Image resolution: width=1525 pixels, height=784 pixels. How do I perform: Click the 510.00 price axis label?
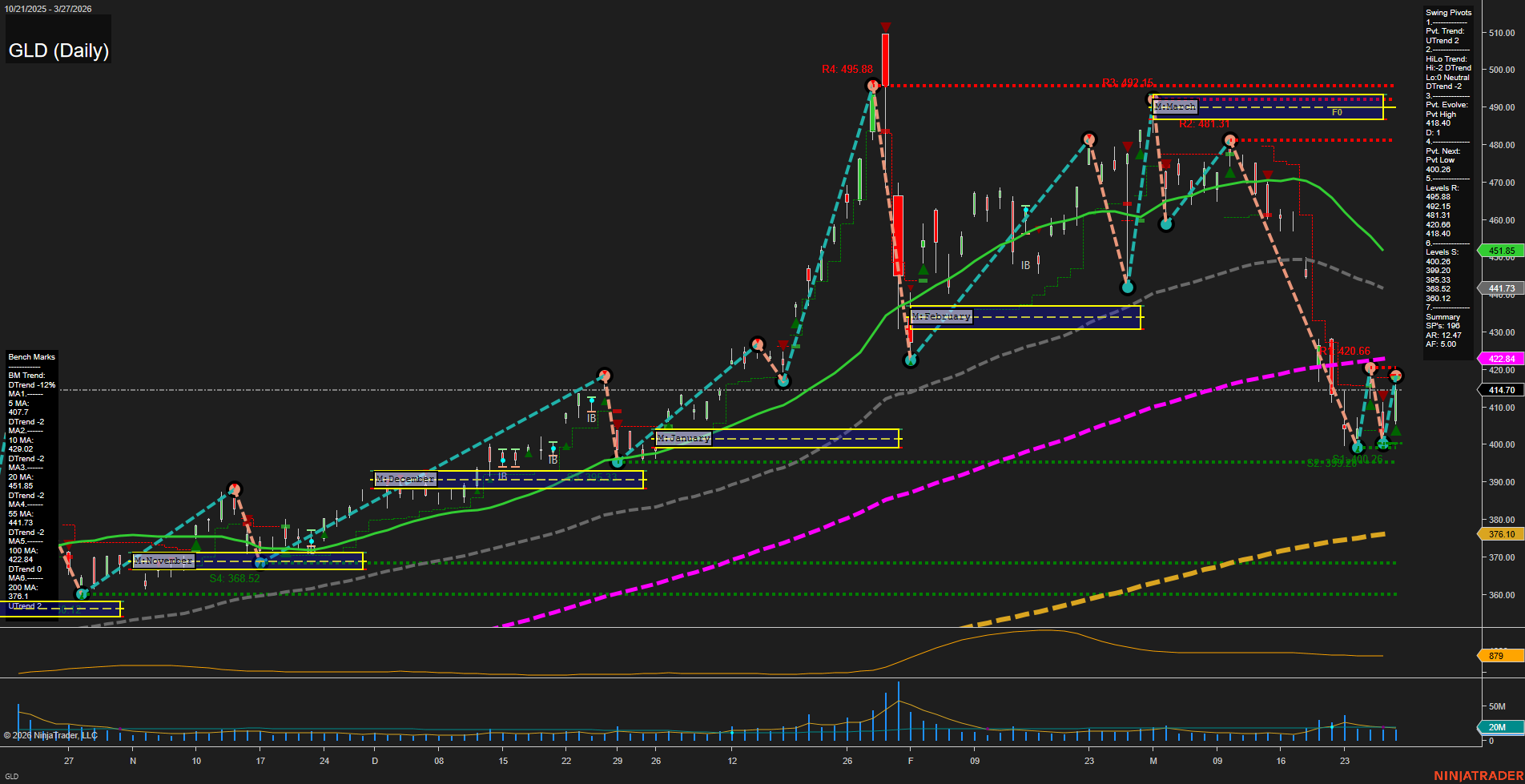point(1502,34)
